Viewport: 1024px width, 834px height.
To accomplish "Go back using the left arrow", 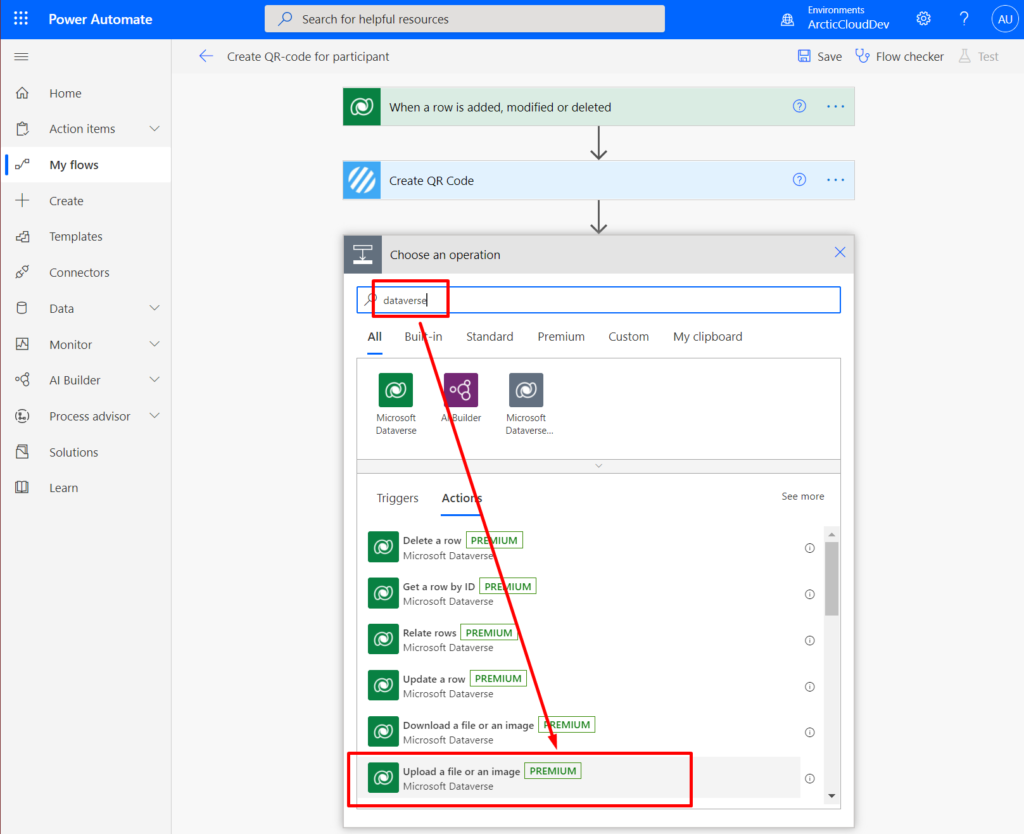I will (x=206, y=56).
